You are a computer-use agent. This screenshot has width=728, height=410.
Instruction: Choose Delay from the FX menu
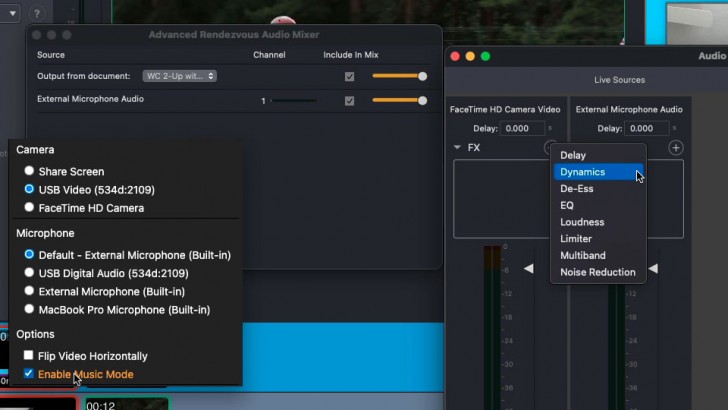pyautogui.click(x=598, y=155)
